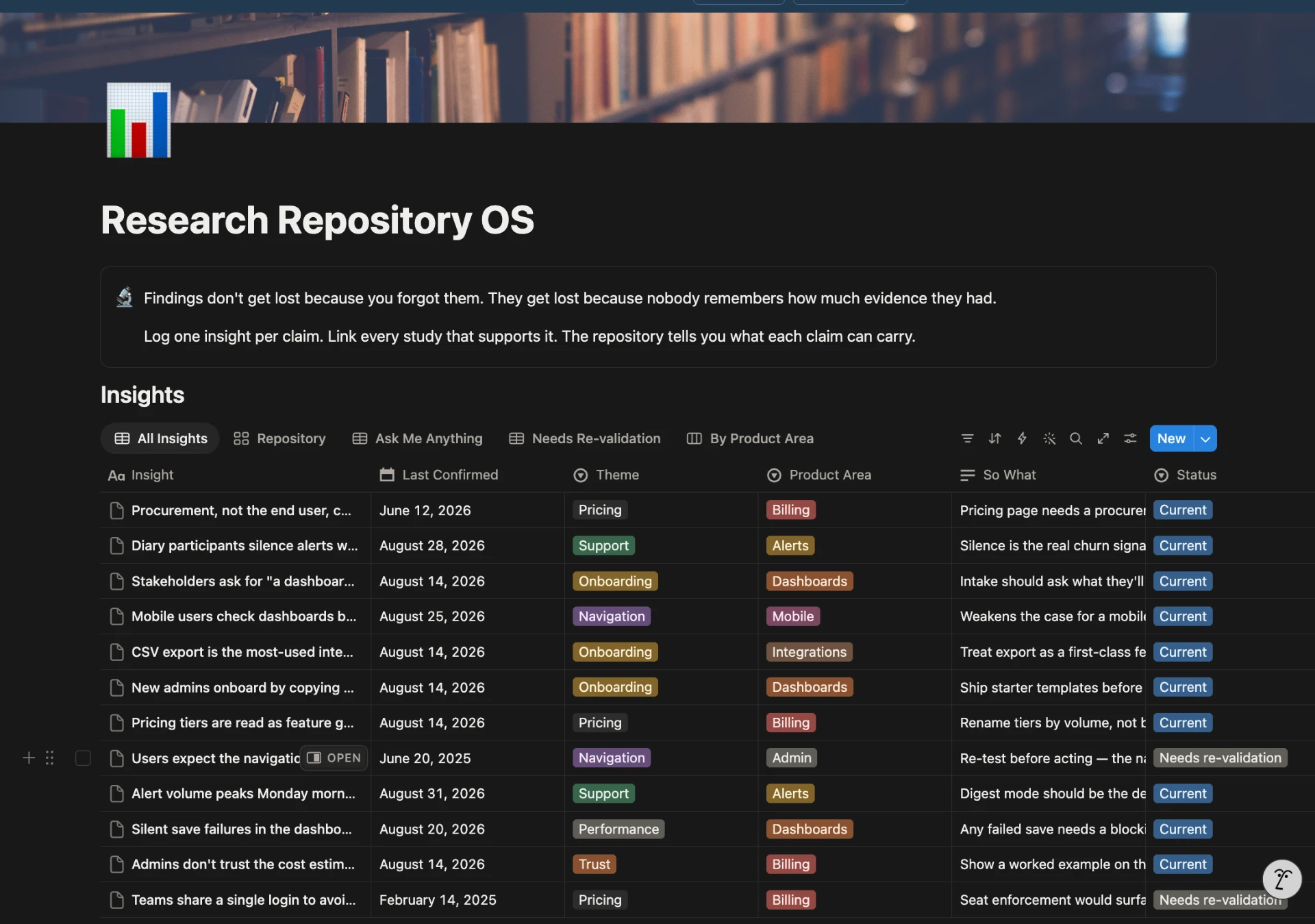Select Needs re-validation status in Teams share row
Image resolution: width=1315 pixels, height=924 pixels.
pos(1220,900)
